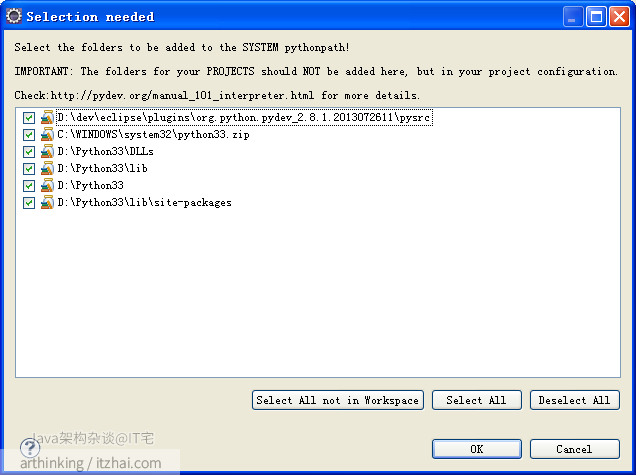636x475 pixels.
Task: Confirm the selection with OK
Action: coord(476,449)
